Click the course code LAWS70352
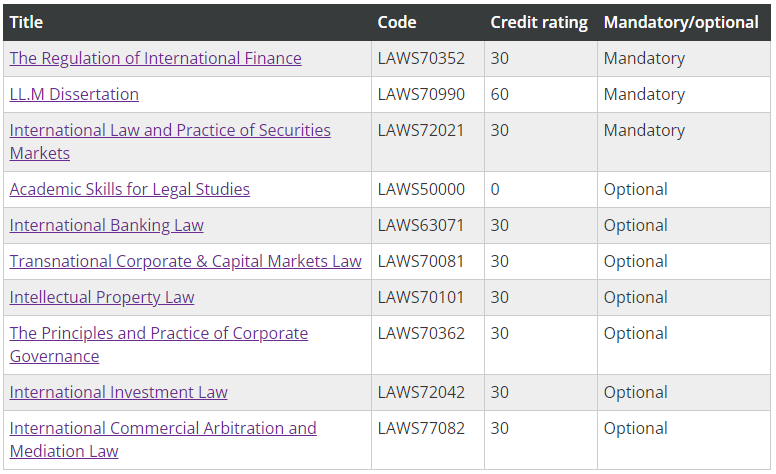 (x=421, y=58)
